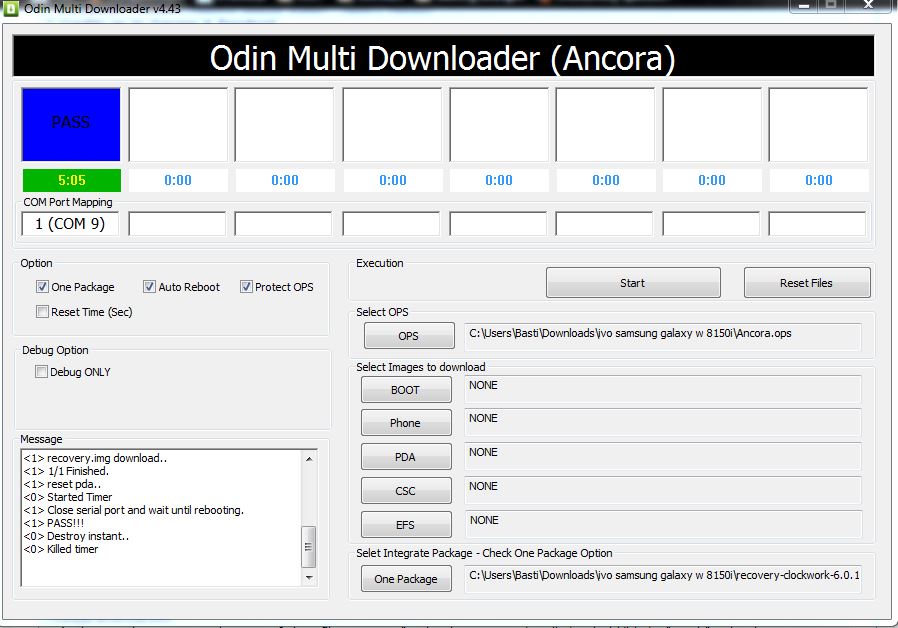This screenshot has width=898, height=628.
Task: Click the recovery-clockwork package path field
Action: coord(663,578)
